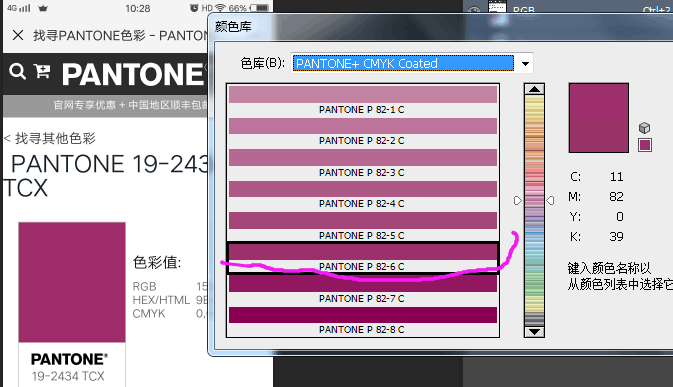Click the left slider triangle beside color strip
This screenshot has height=387, width=673.
tap(518, 200)
